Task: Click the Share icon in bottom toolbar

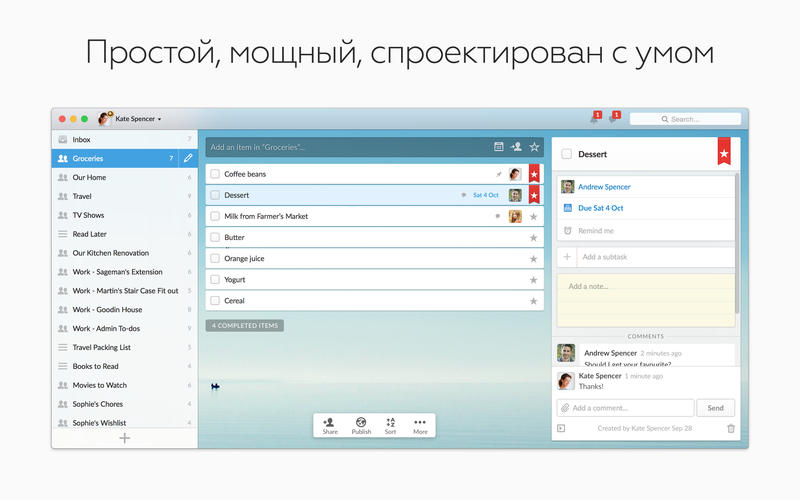Action: coord(329,425)
